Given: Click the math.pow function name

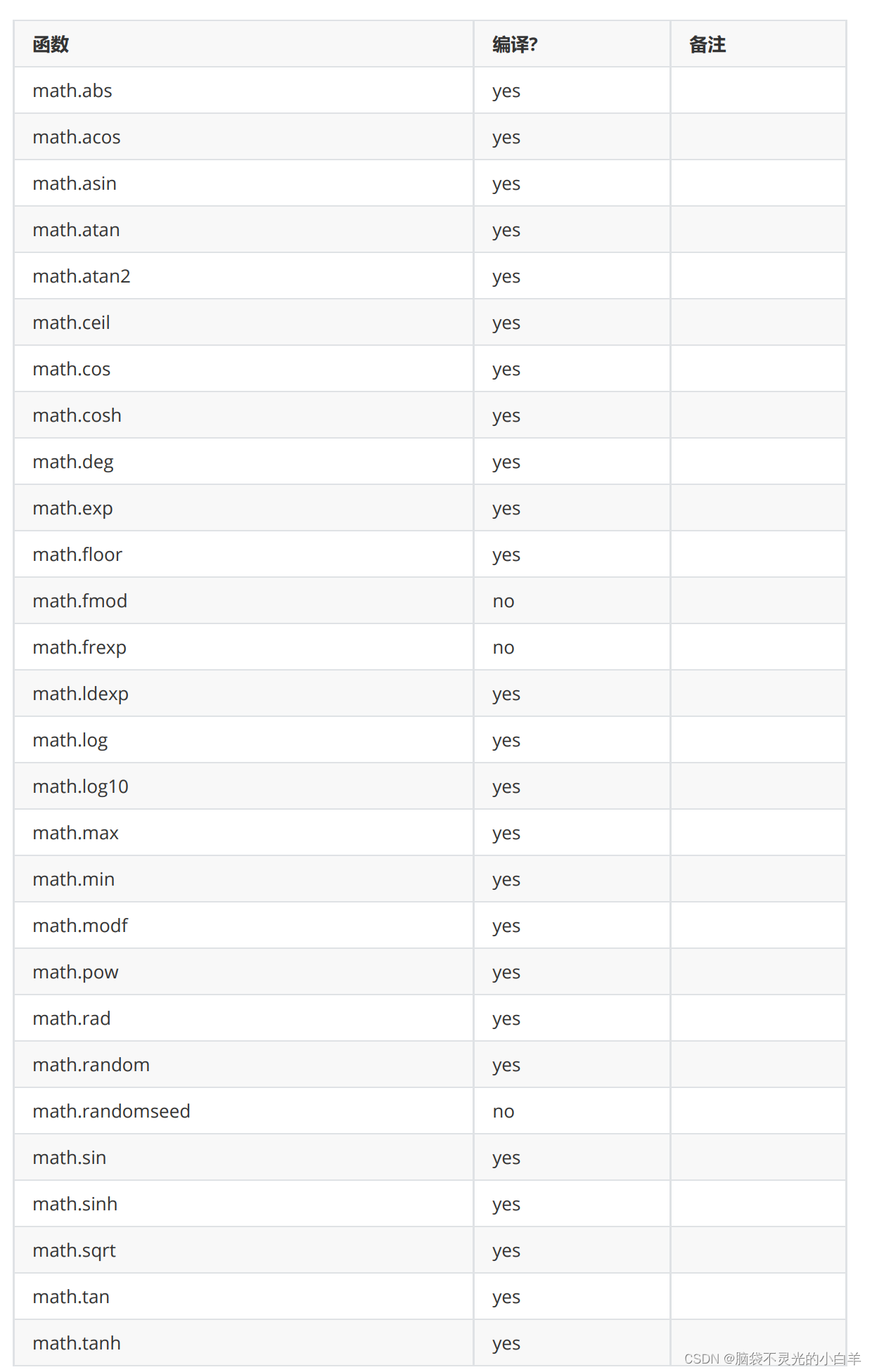Looking at the screenshot, I should pyautogui.click(x=75, y=973).
